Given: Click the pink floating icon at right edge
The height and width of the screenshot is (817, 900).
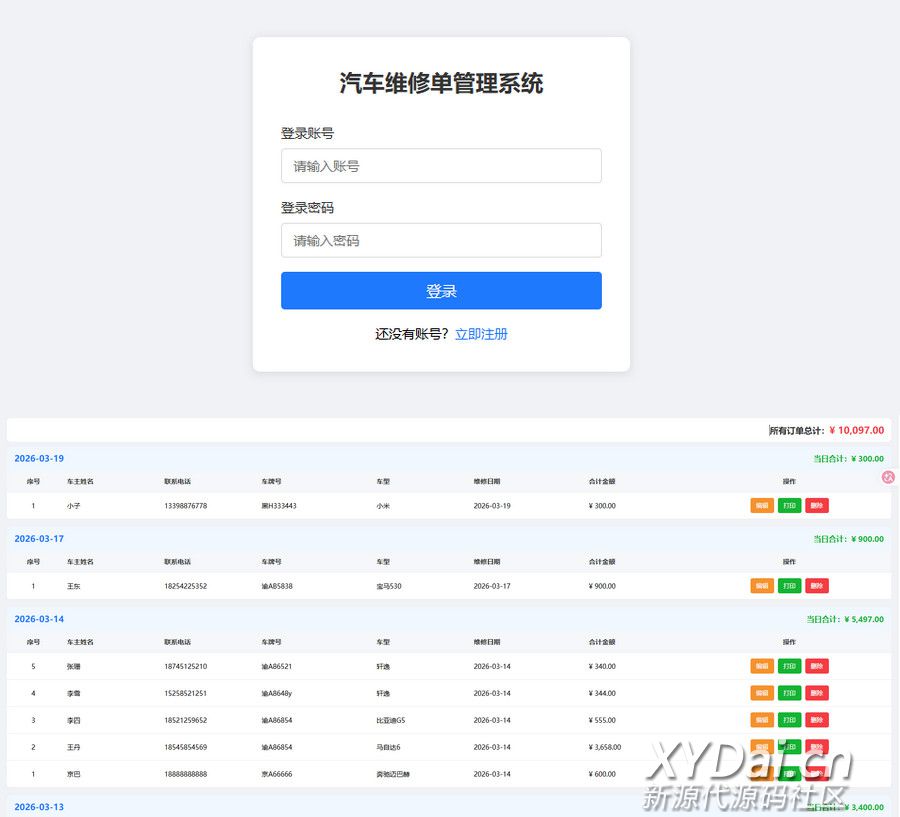Looking at the screenshot, I should point(888,478).
